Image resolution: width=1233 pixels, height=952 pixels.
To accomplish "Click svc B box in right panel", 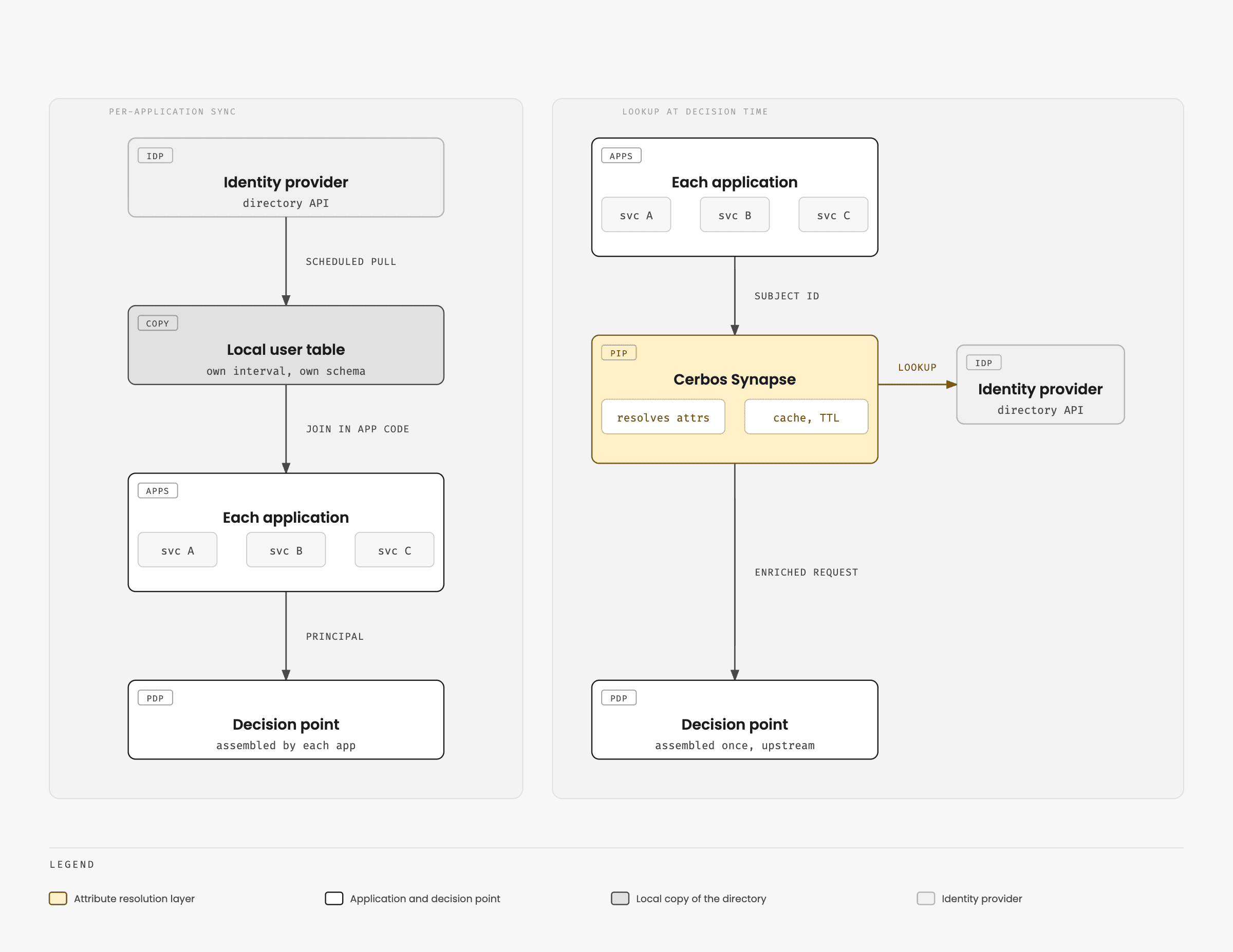I will coord(735,215).
